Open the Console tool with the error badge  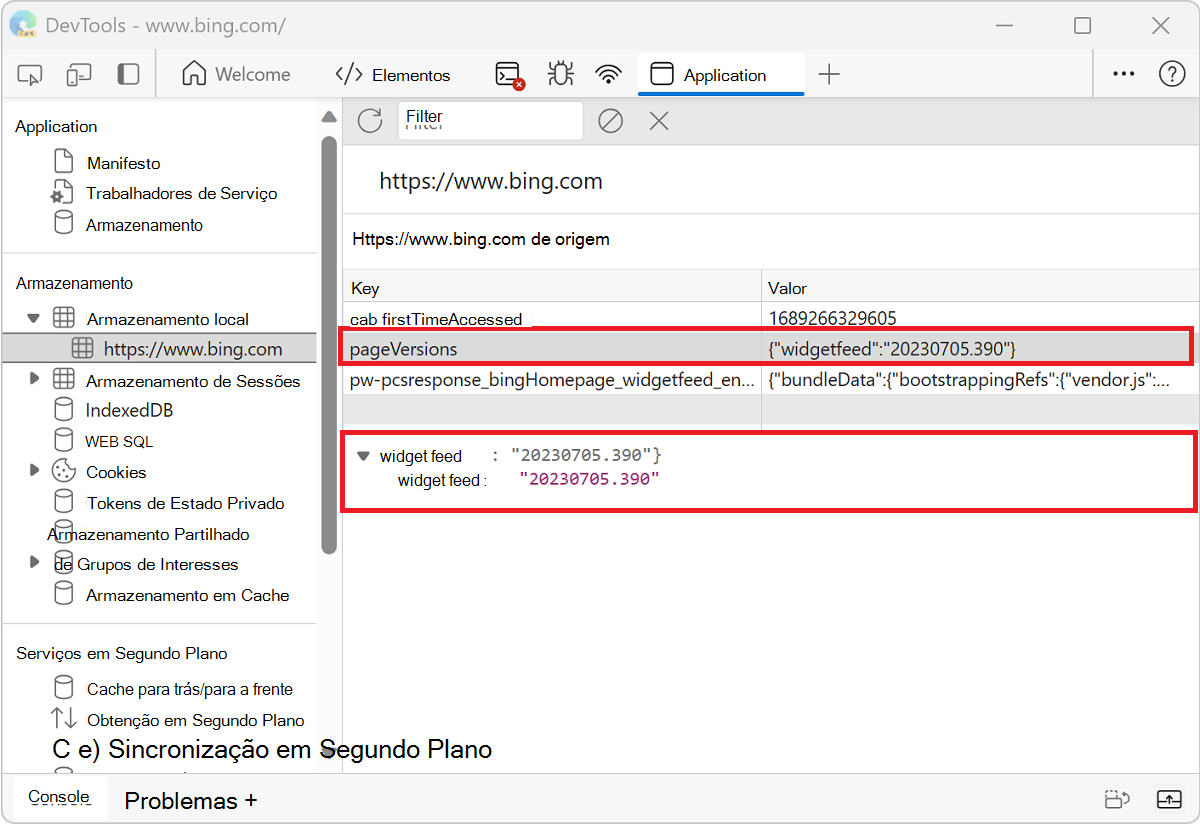[x=505, y=74]
